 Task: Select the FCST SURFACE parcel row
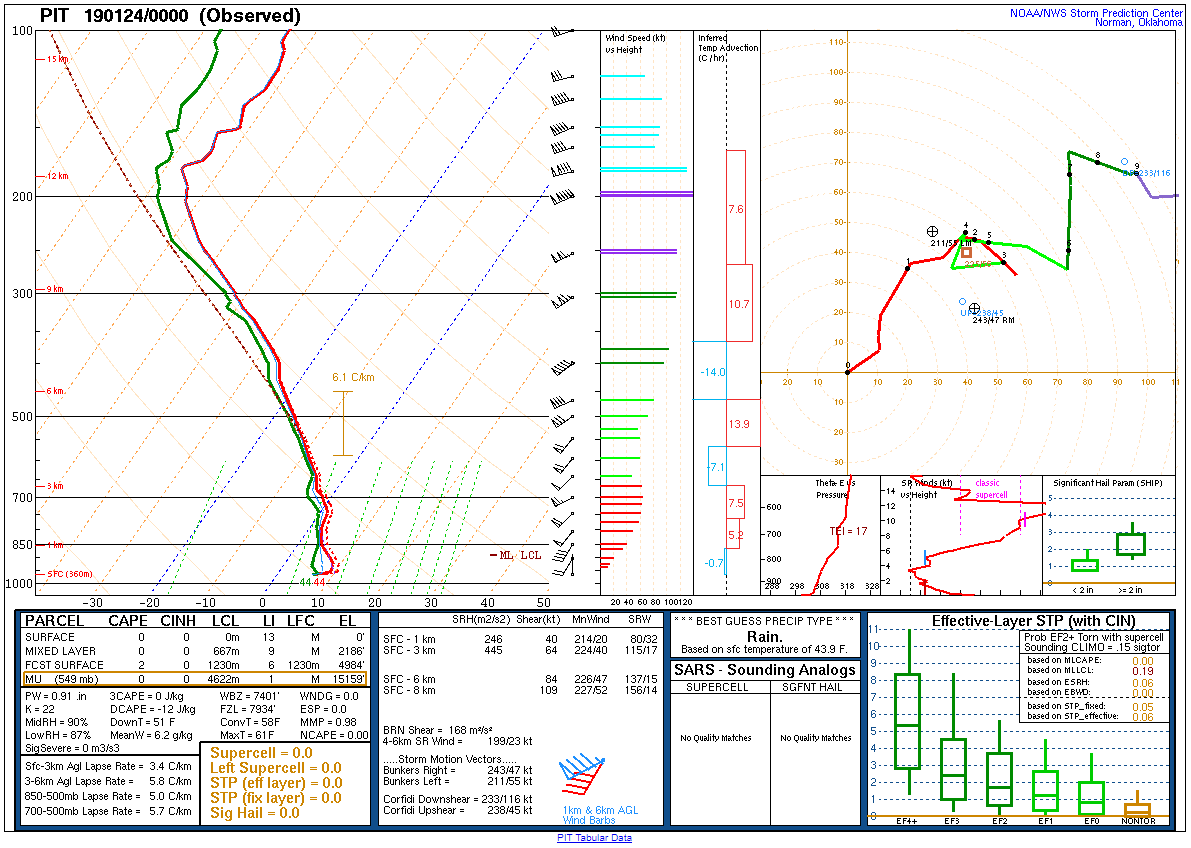point(194,665)
